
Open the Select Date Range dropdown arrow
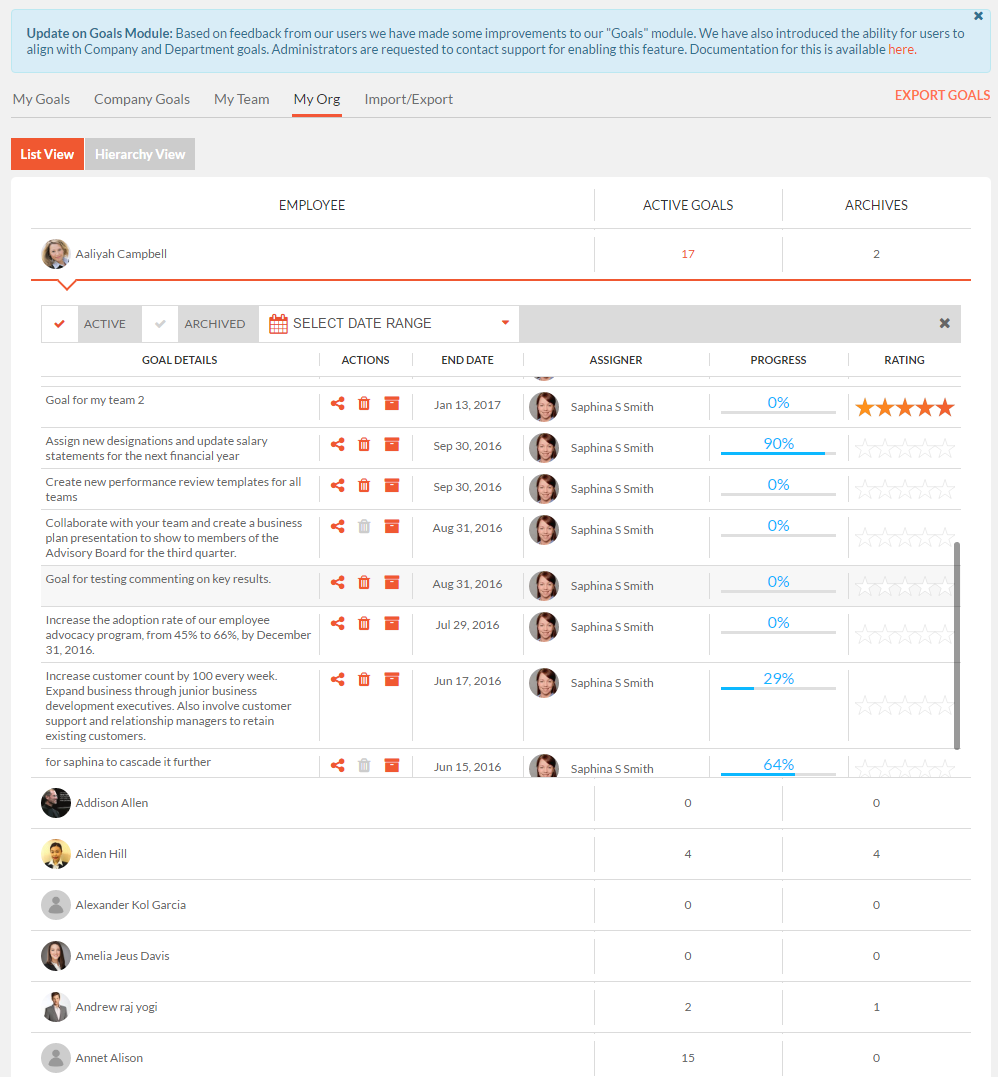[506, 323]
